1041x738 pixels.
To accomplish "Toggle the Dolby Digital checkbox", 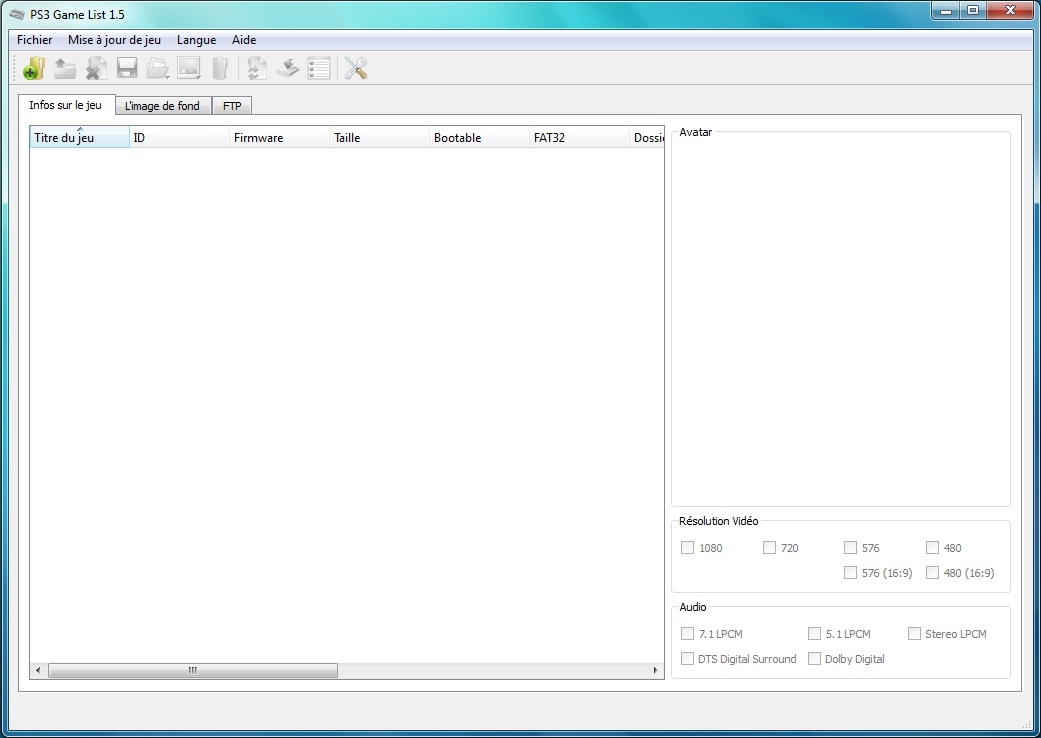I will 814,658.
